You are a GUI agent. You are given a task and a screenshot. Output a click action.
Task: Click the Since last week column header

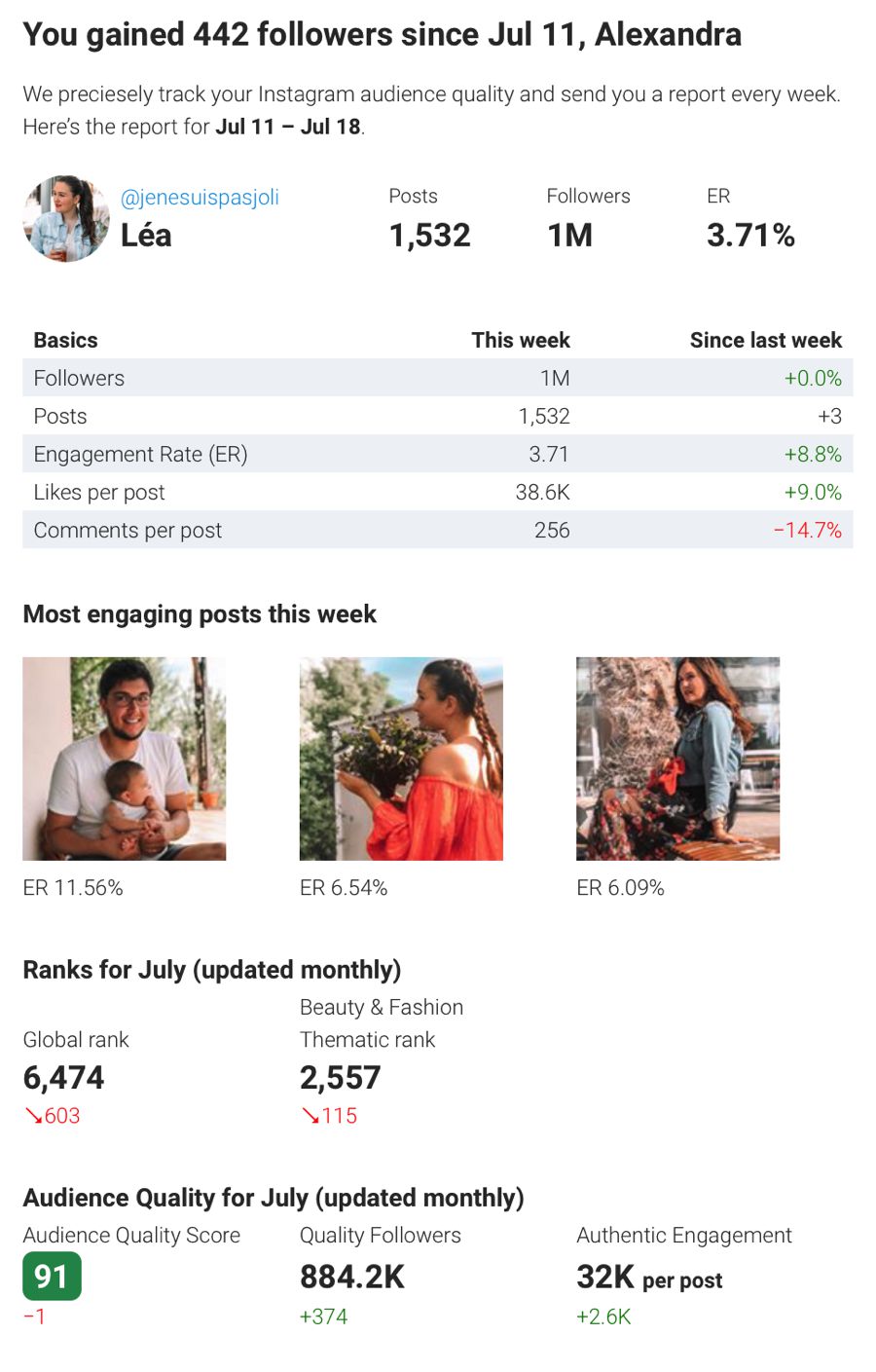[x=766, y=340]
